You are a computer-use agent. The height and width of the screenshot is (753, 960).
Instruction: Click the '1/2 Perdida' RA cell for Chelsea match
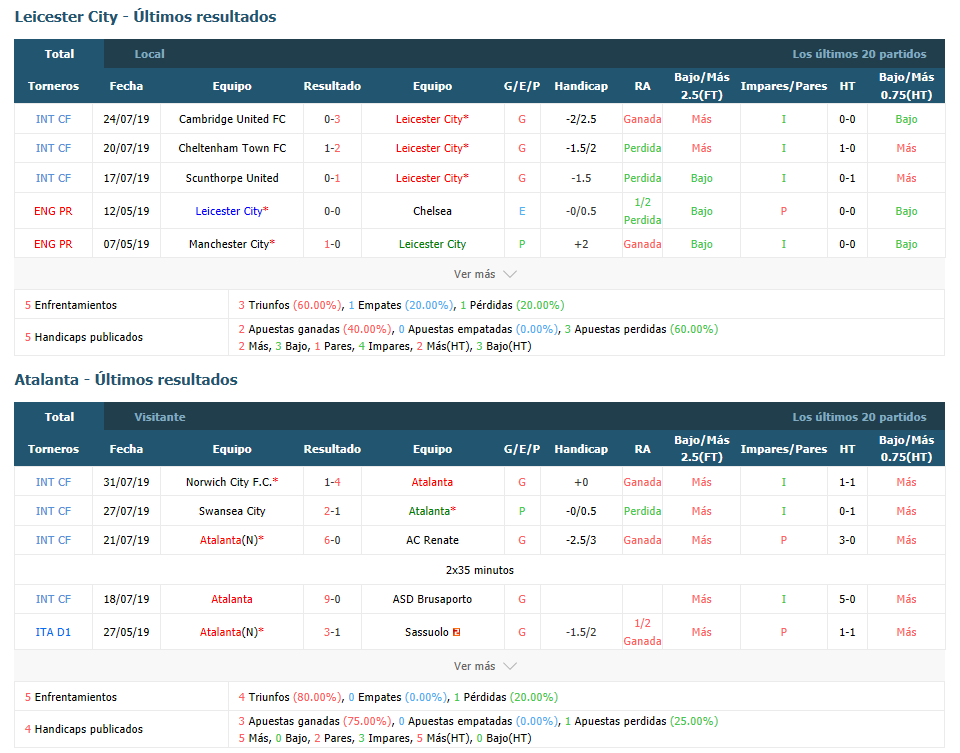tap(642, 211)
